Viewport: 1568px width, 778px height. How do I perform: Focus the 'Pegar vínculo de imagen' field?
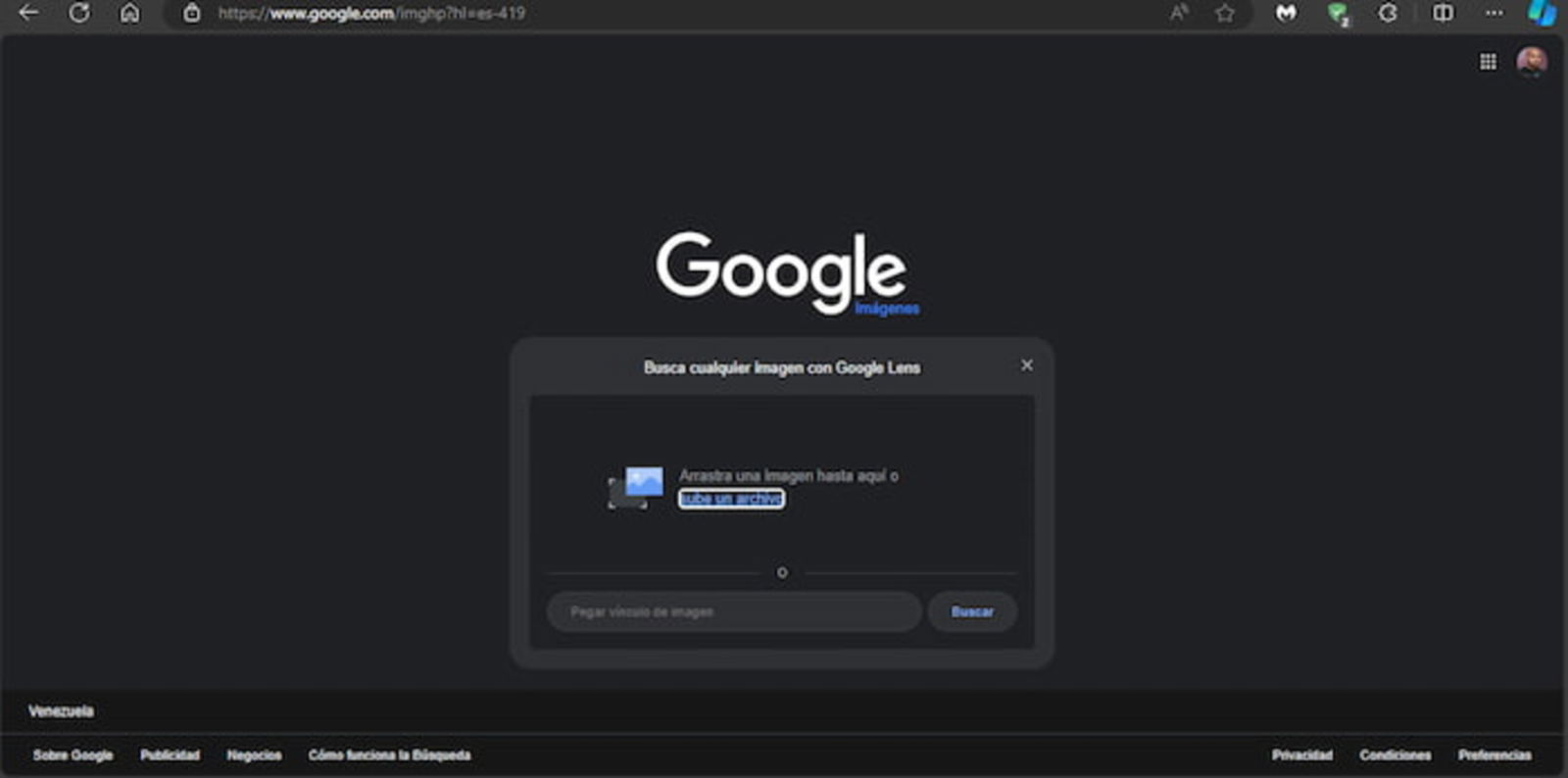click(x=734, y=611)
